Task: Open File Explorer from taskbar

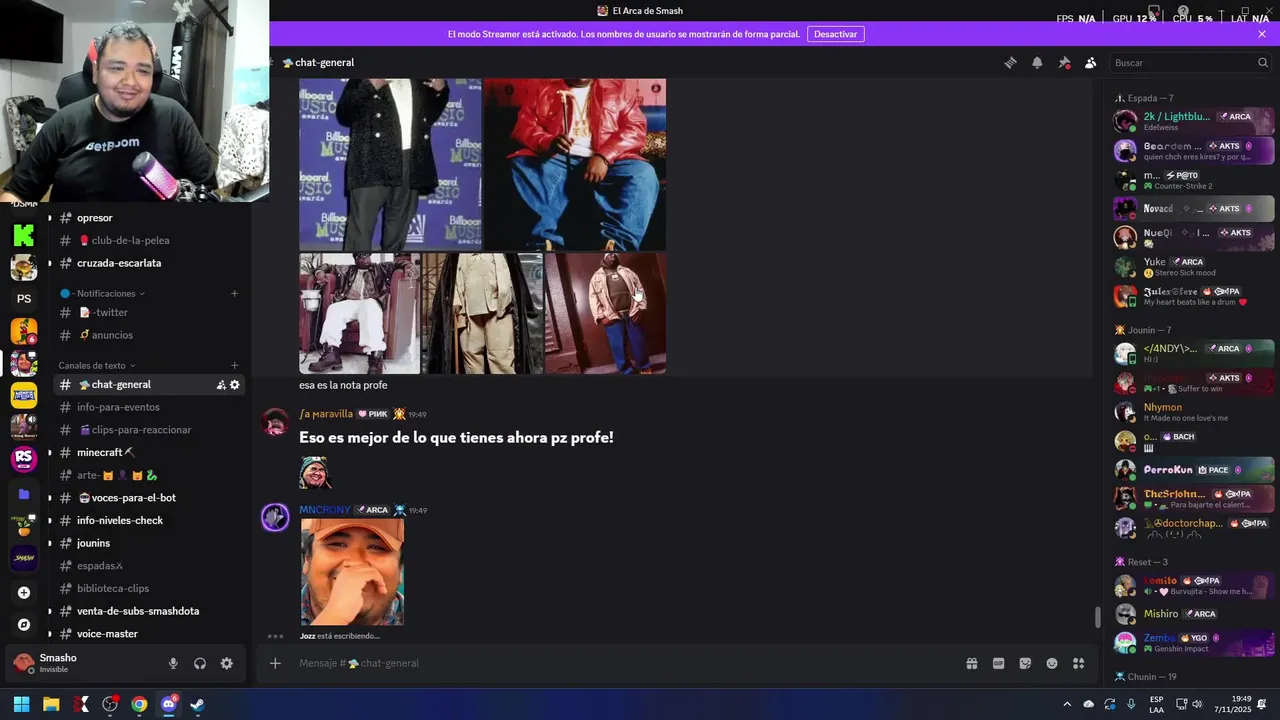Action: (51, 704)
